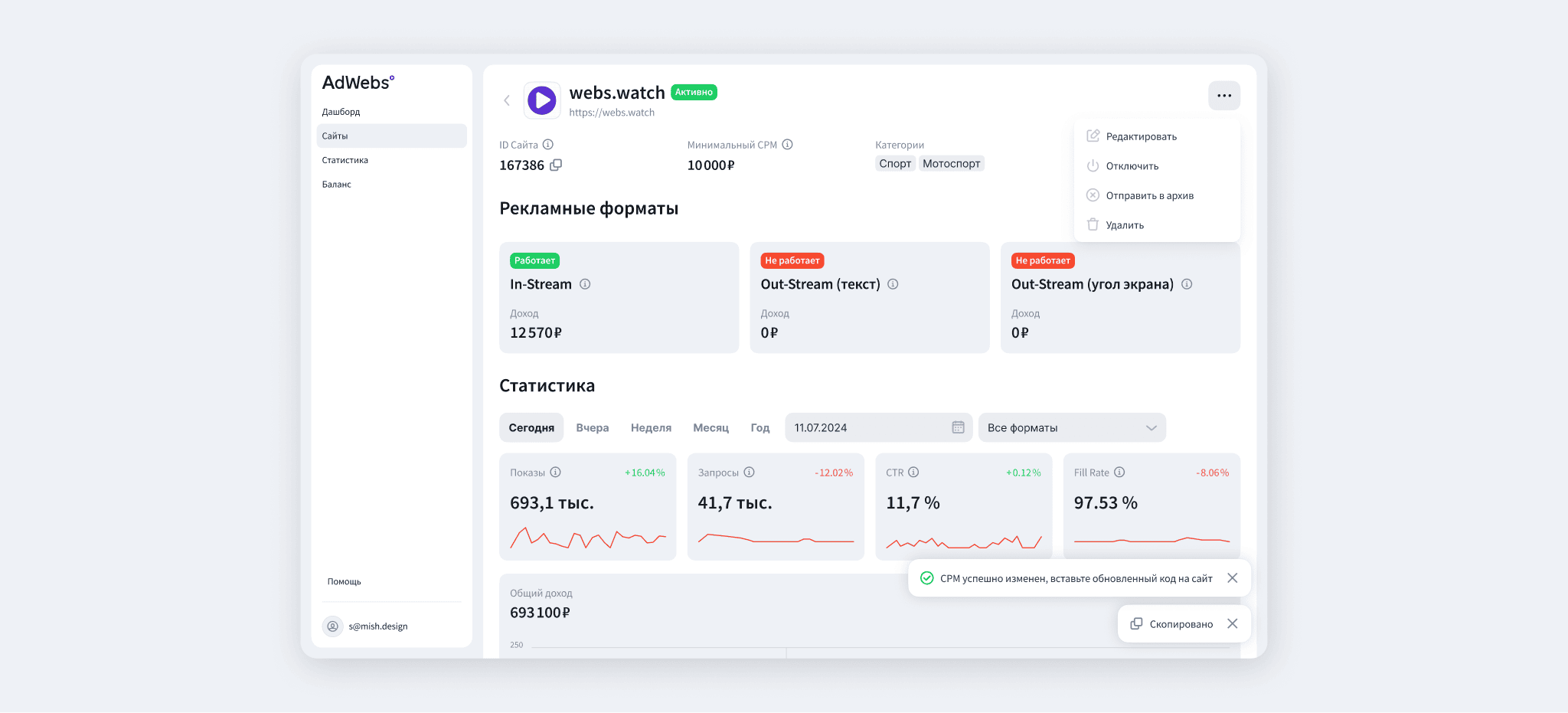Copy the site ID 167386 icon

[x=556, y=165]
